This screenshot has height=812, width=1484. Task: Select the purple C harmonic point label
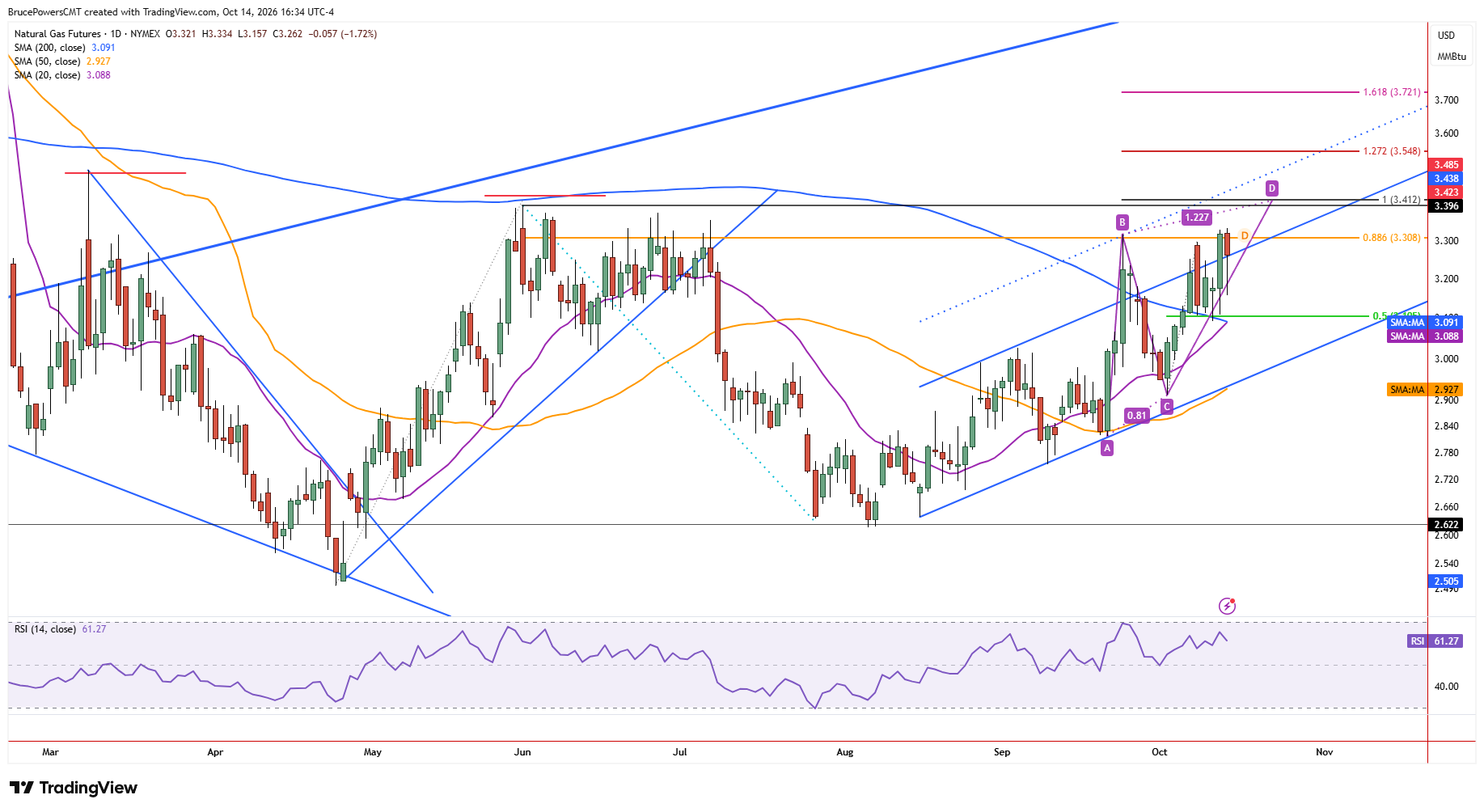pos(1166,407)
